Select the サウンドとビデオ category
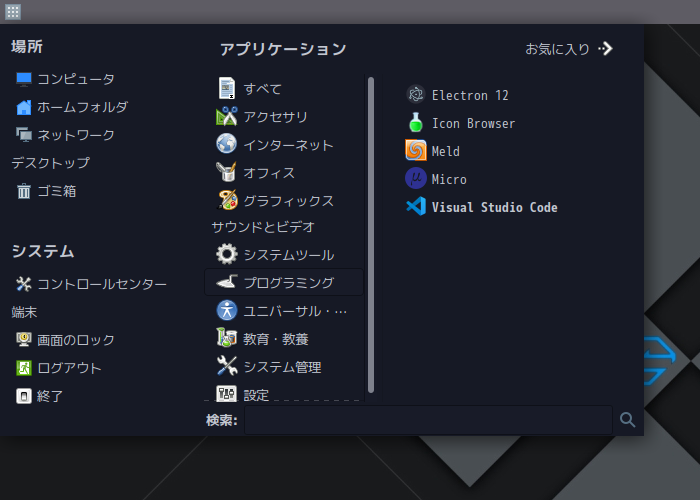Image resolution: width=700 pixels, height=500 pixels. pyautogui.click(x=263, y=227)
